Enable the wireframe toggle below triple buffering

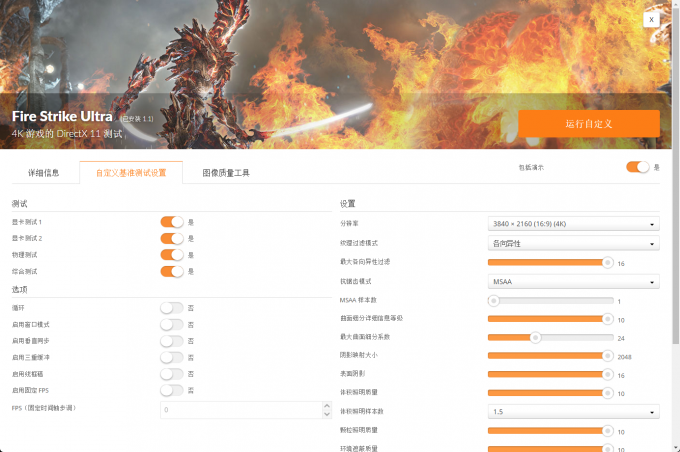click(x=172, y=374)
